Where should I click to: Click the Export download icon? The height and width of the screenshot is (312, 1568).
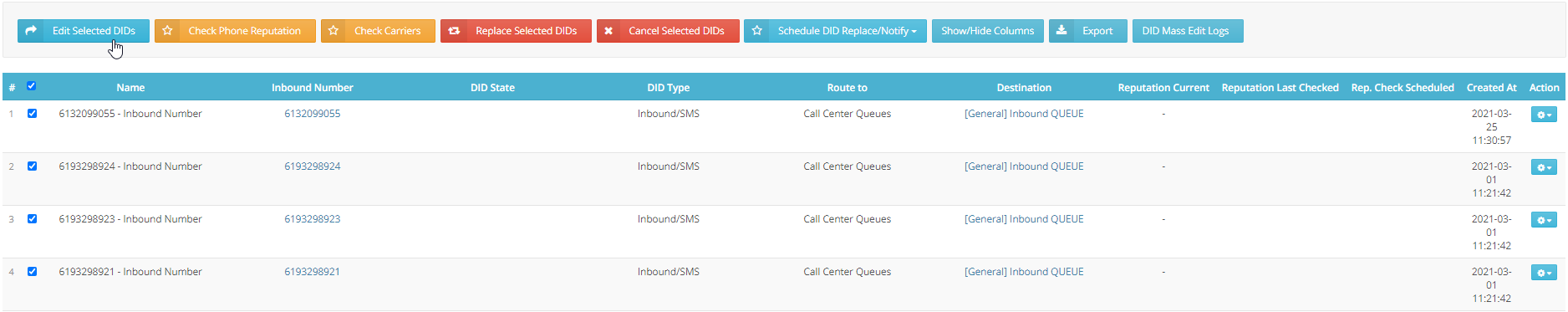tap(1061, 31)
